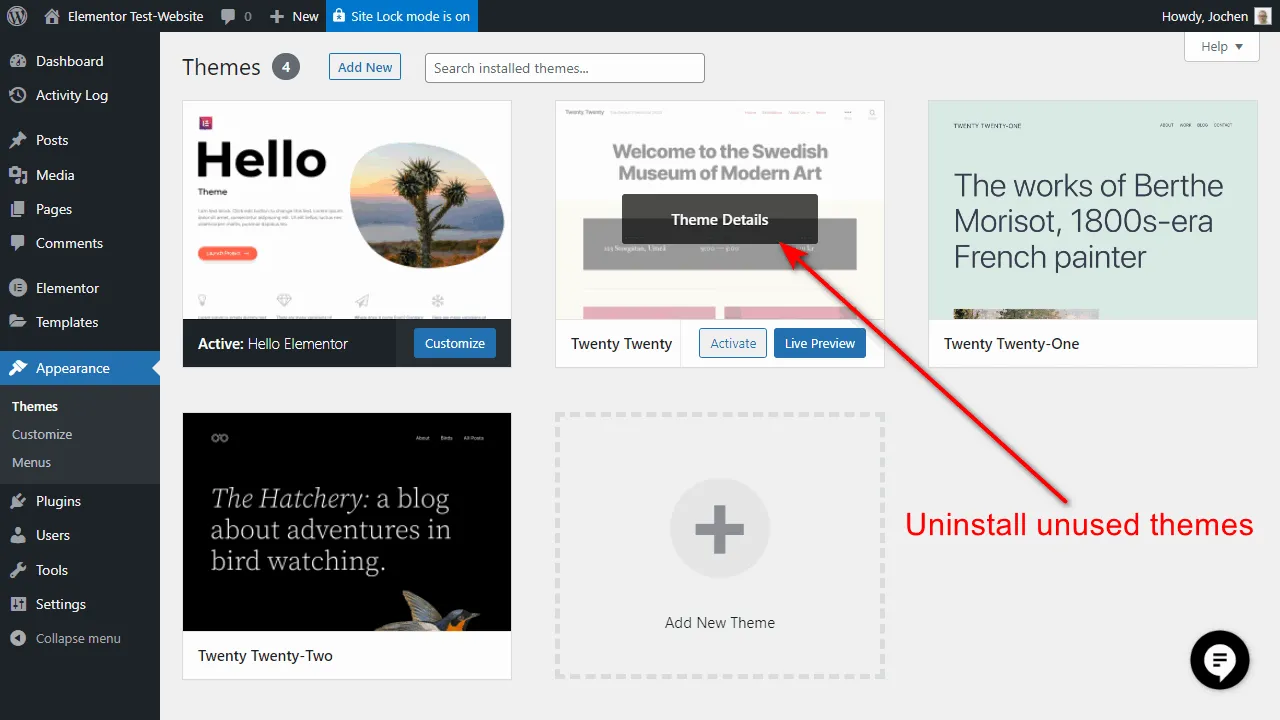This screenshot has height=720, width=1280.
Task: Go to Posts in the sidebar
Action: 80,140
